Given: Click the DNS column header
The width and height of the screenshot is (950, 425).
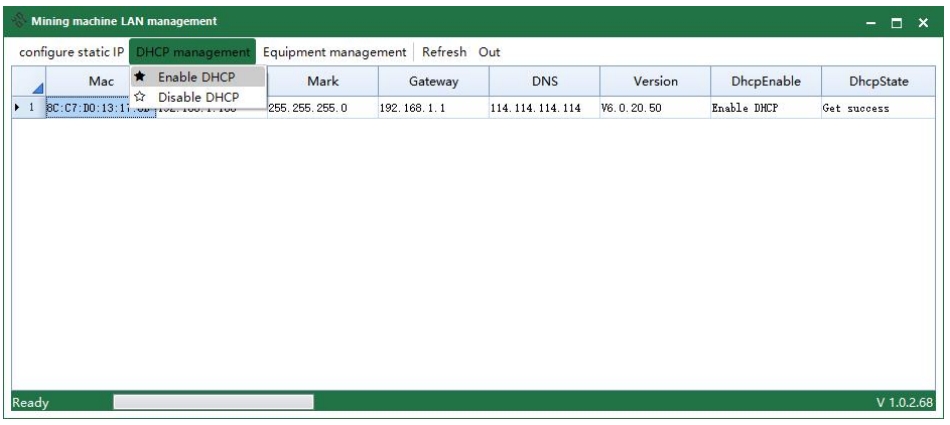Looking at the screenshot, I should [x=544, y=82].
